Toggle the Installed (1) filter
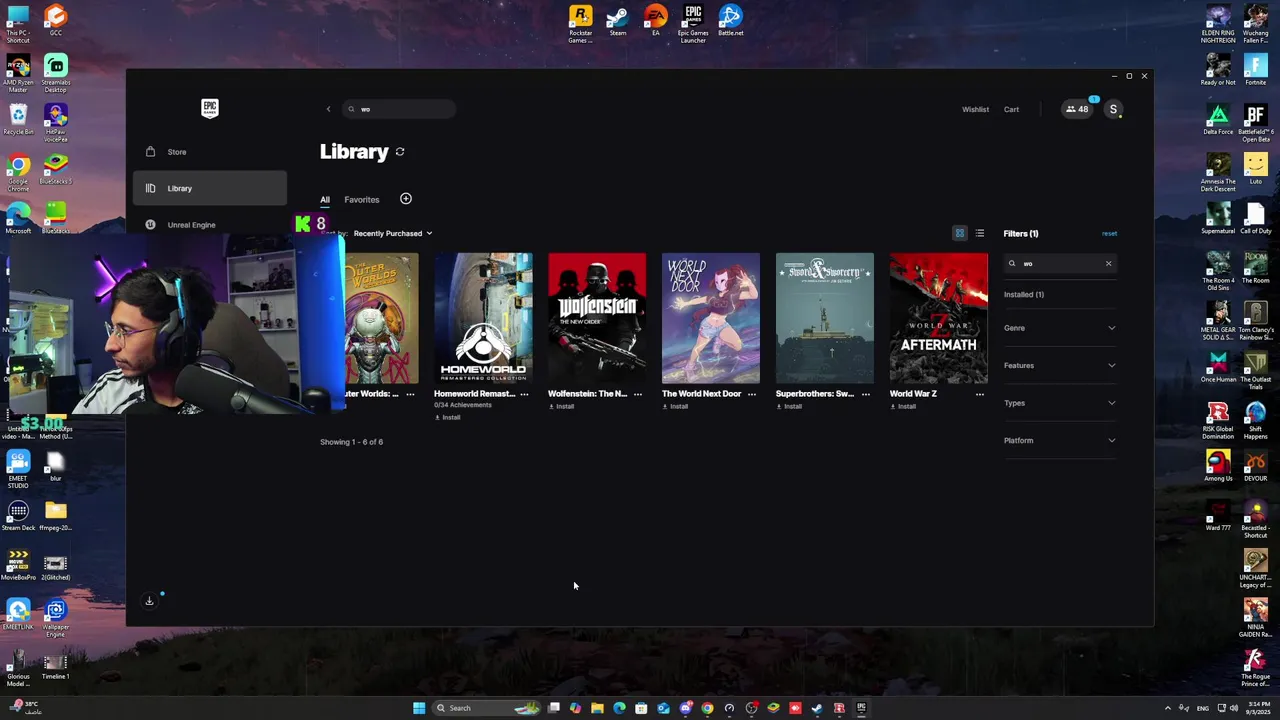Screen dimensions: 1280x720 [1024, 295]
